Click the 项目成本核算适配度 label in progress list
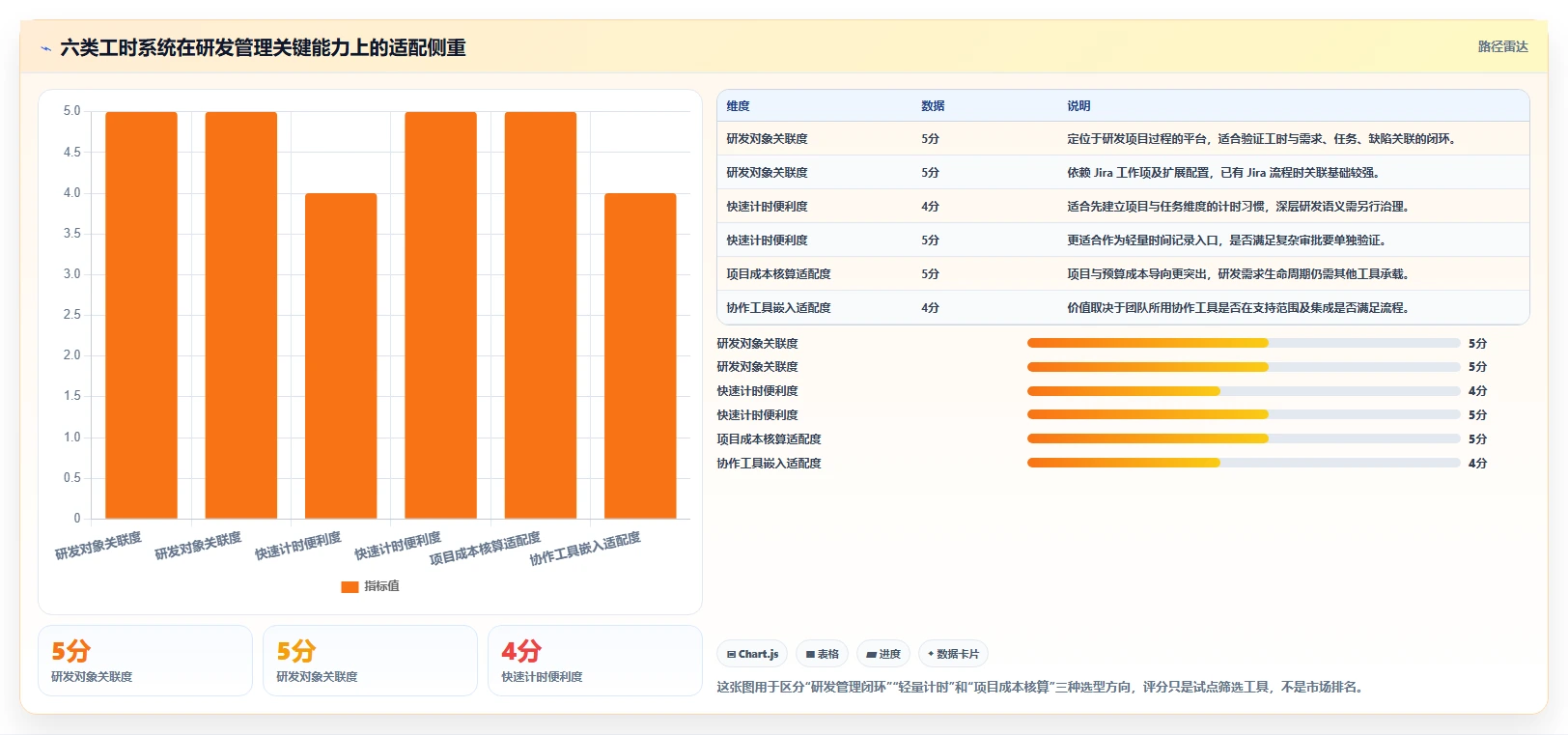1568x735 pixels. [769, 439]
